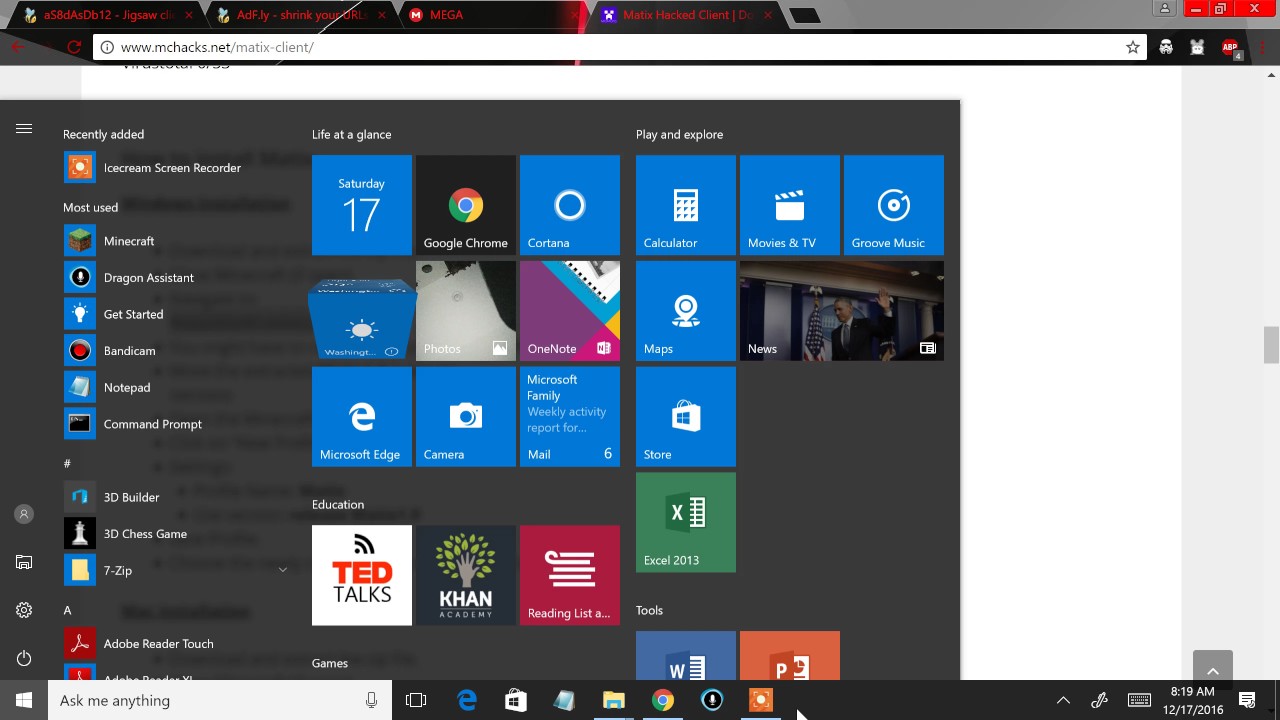Open Dragon Assistant app entry

coord(170,277)
